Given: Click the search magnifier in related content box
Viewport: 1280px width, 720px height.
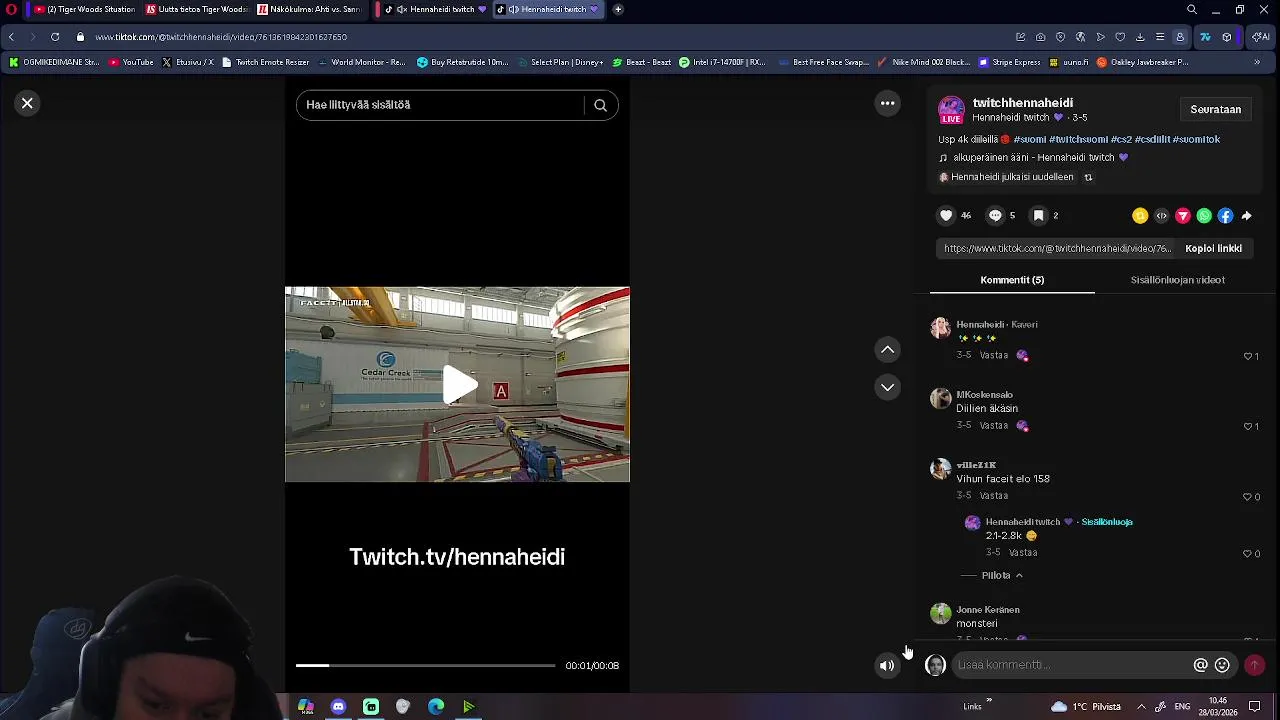Looking at the screenshot, I should coord(600,105).
